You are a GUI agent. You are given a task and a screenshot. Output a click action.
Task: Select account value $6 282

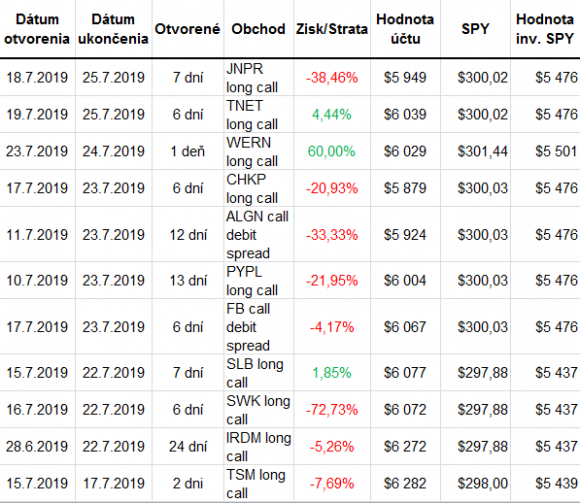tap(405, 483)
